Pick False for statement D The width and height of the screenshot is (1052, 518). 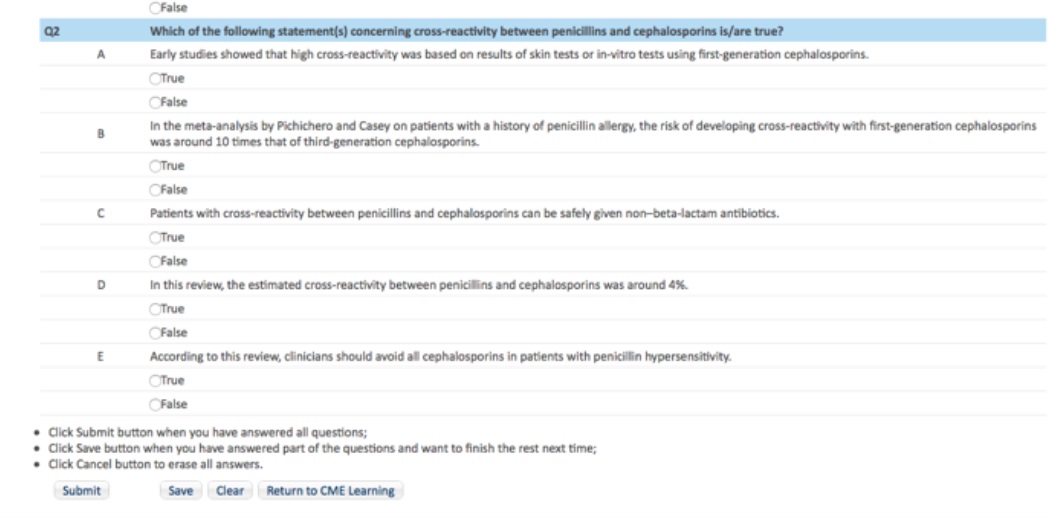click(x=156, y=333)
